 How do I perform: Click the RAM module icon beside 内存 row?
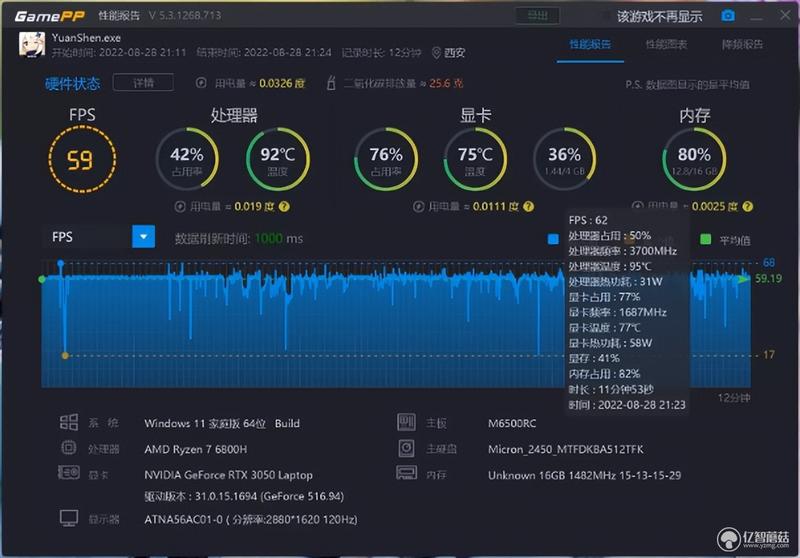[x=407, y=473]
